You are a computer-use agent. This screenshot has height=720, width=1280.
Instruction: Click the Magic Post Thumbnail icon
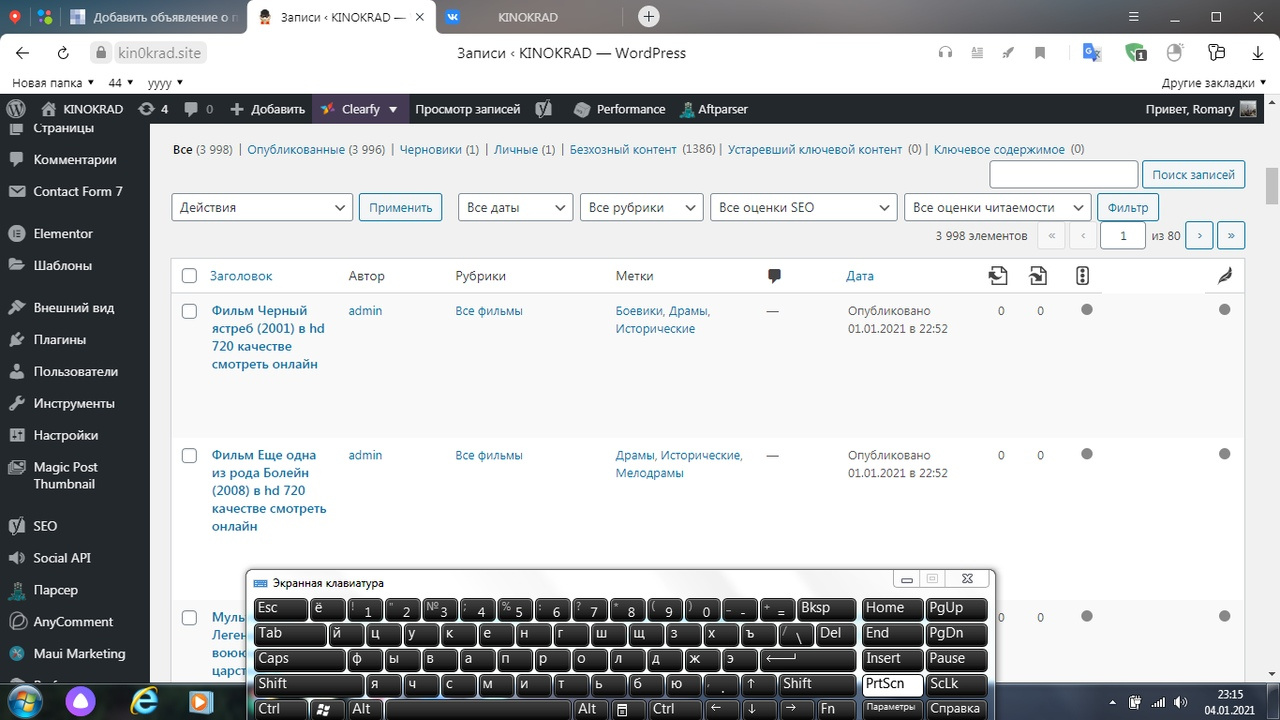click(16, 467)
